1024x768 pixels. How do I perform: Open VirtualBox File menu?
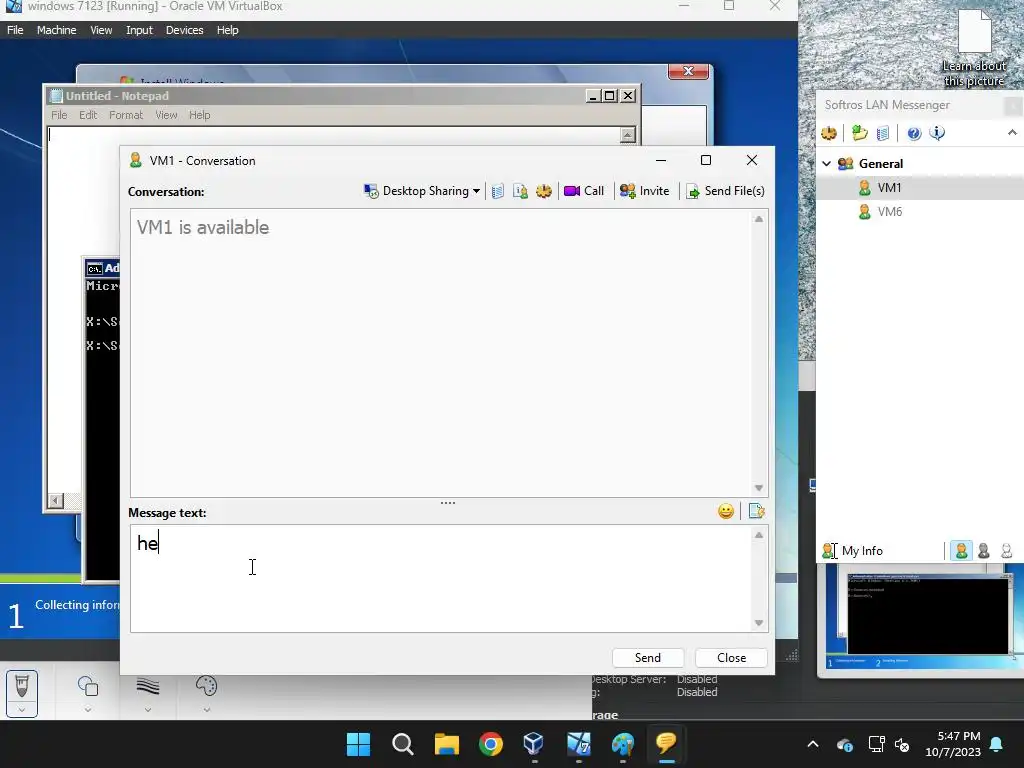[x=15, y=30]
